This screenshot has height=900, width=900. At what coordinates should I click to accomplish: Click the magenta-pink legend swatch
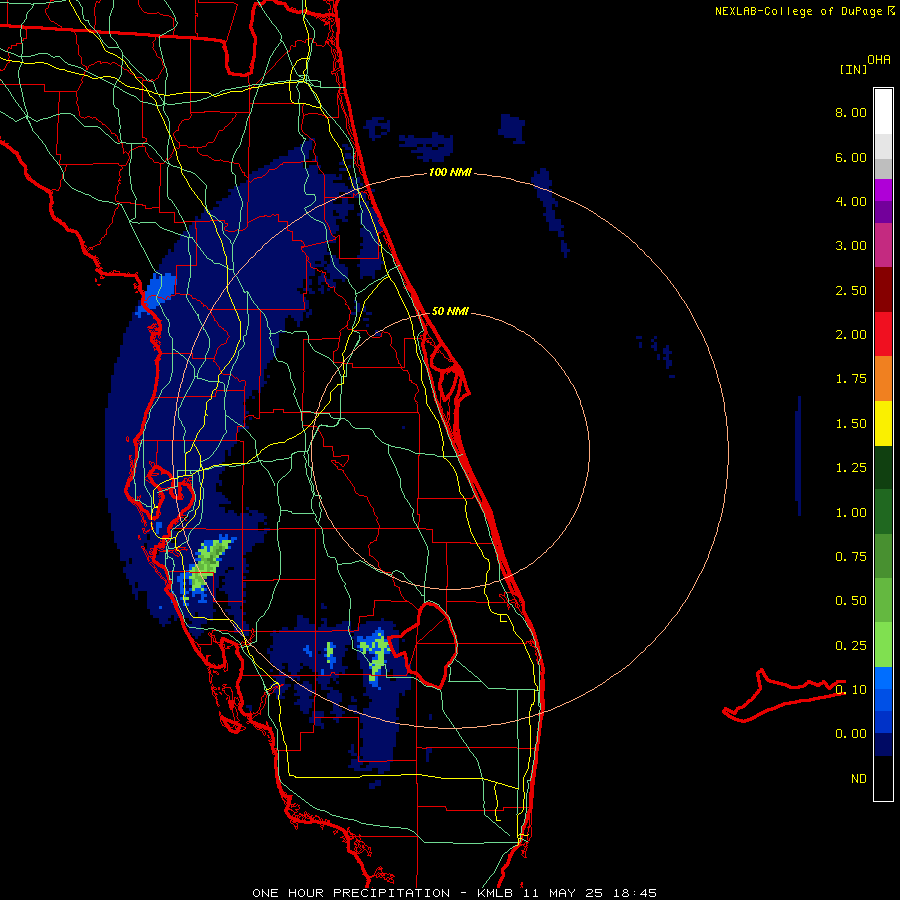coord(883,245)
